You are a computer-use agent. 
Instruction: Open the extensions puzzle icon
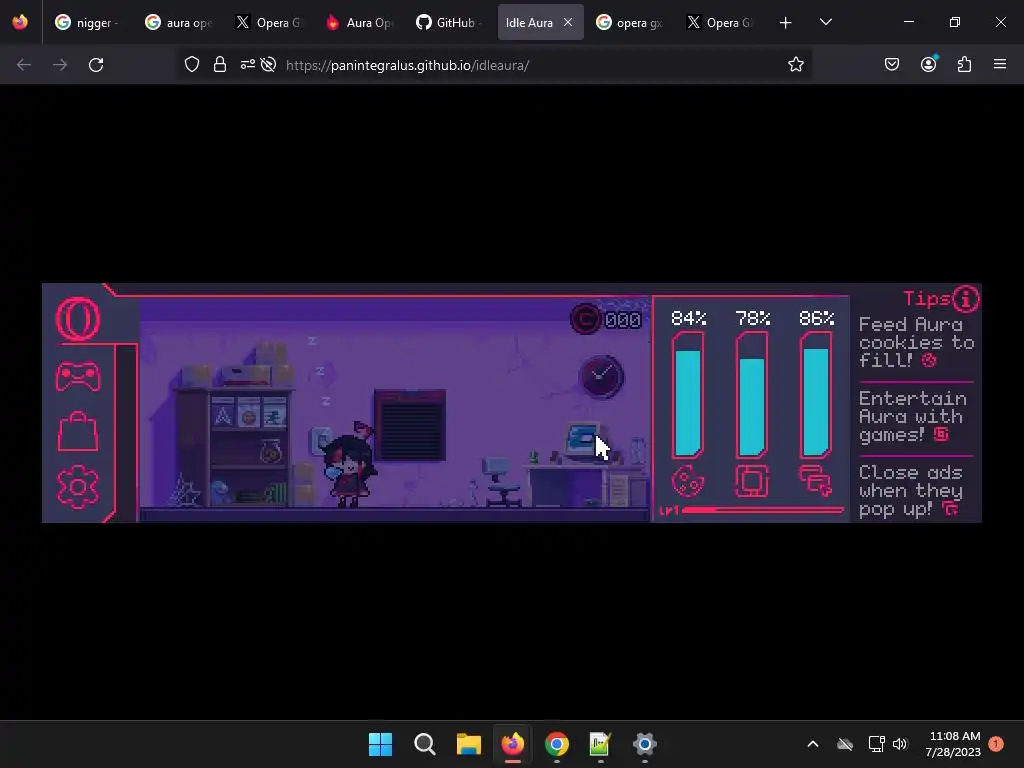[x=965, y=65]
